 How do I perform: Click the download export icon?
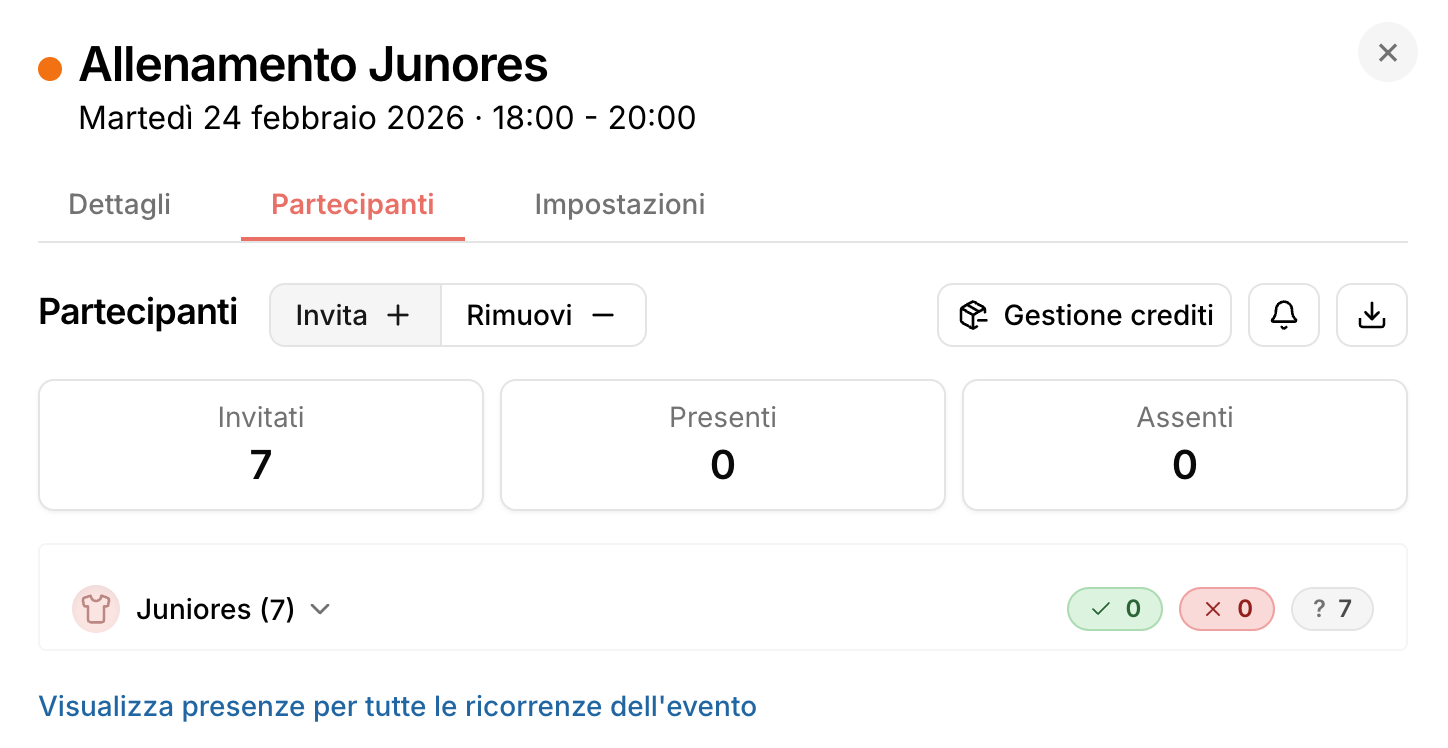(x=1372, y=316)
